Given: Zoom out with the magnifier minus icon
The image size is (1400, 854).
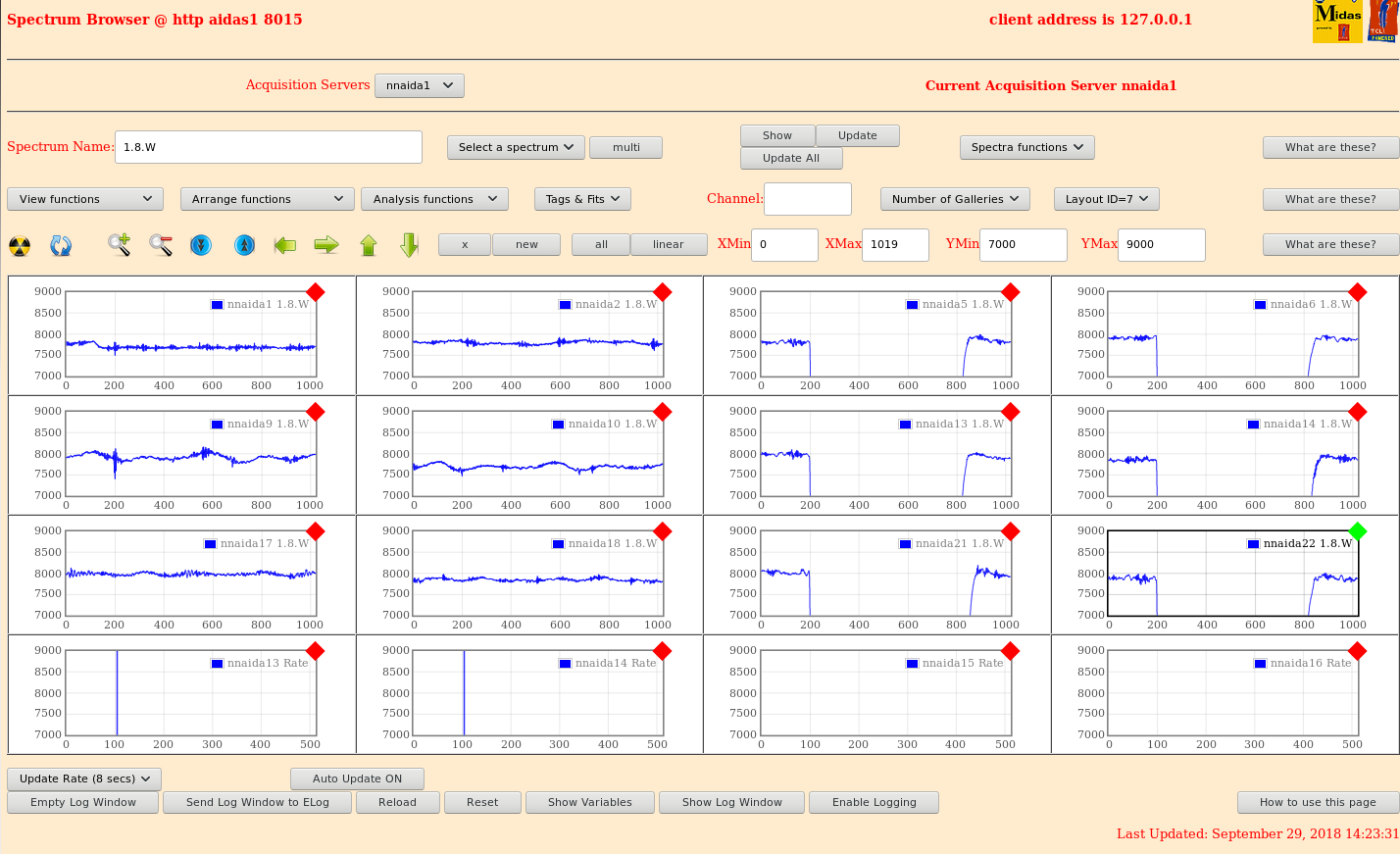Looking at the screenshot, I should 161,245.
